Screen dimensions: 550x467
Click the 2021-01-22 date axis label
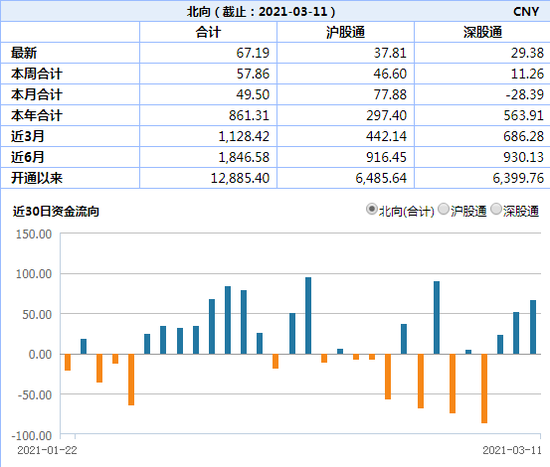47,450
